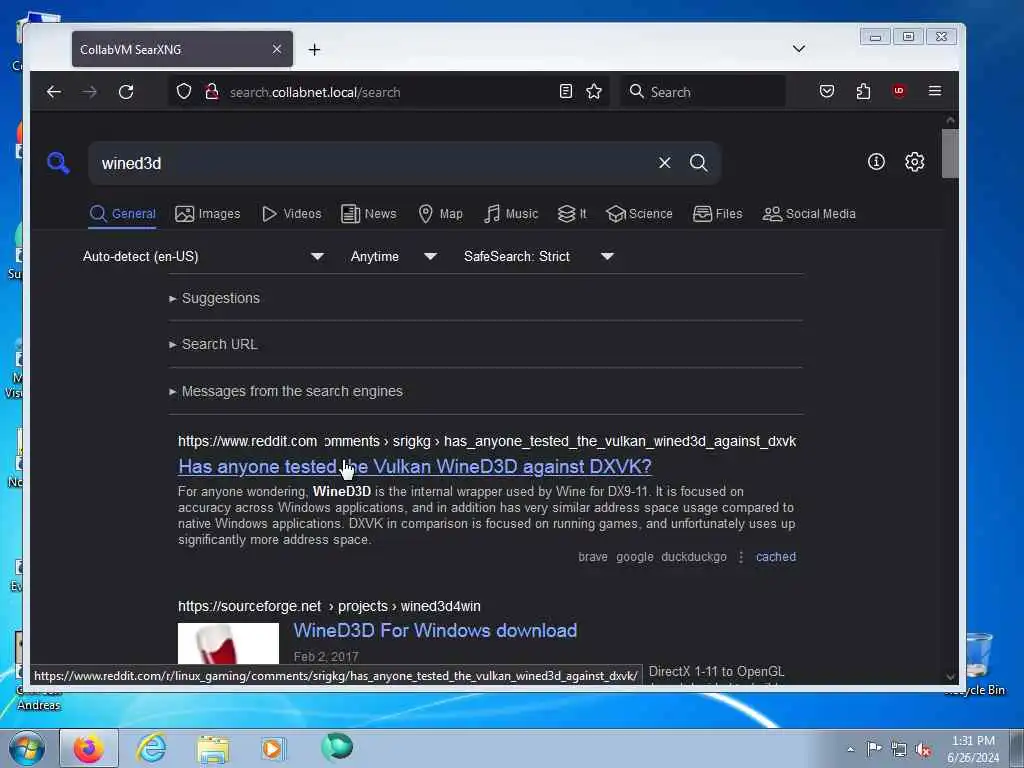Open the tracking protection shield icon
The width and height of the screenshot is (1024, 768).
click(x=184, y=91)
